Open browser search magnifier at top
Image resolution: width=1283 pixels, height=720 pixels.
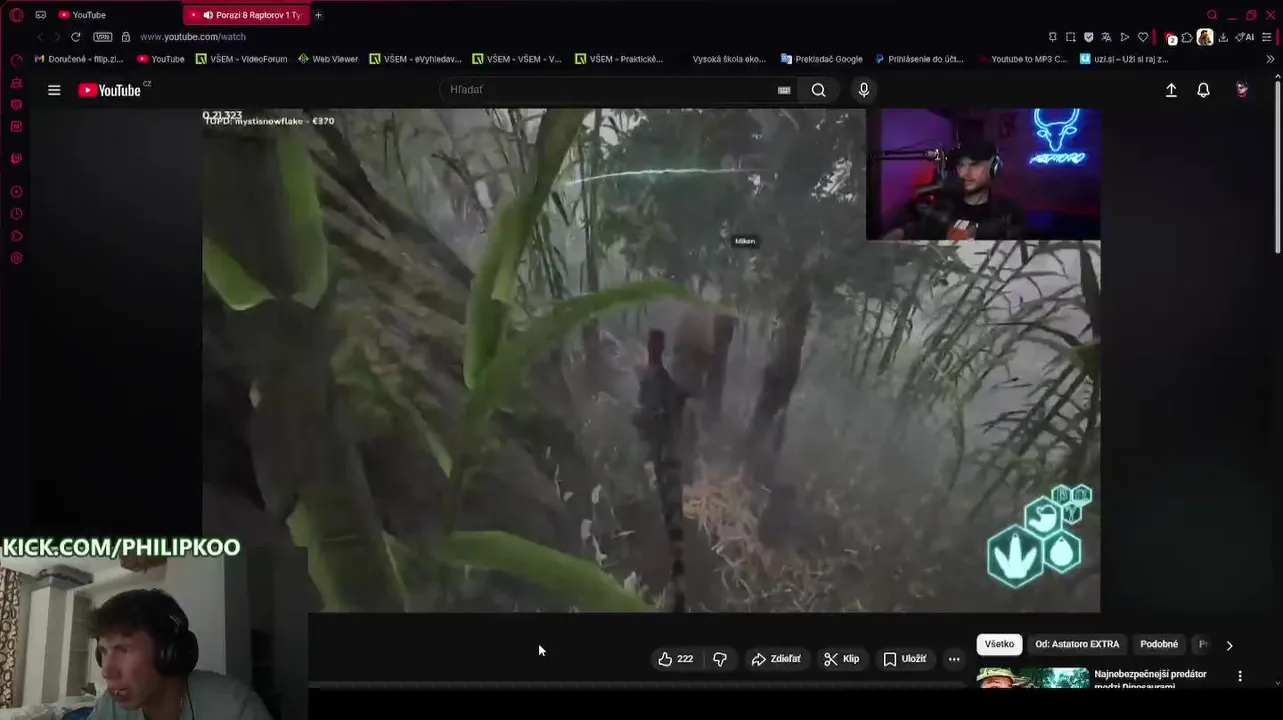point(1212,15)
